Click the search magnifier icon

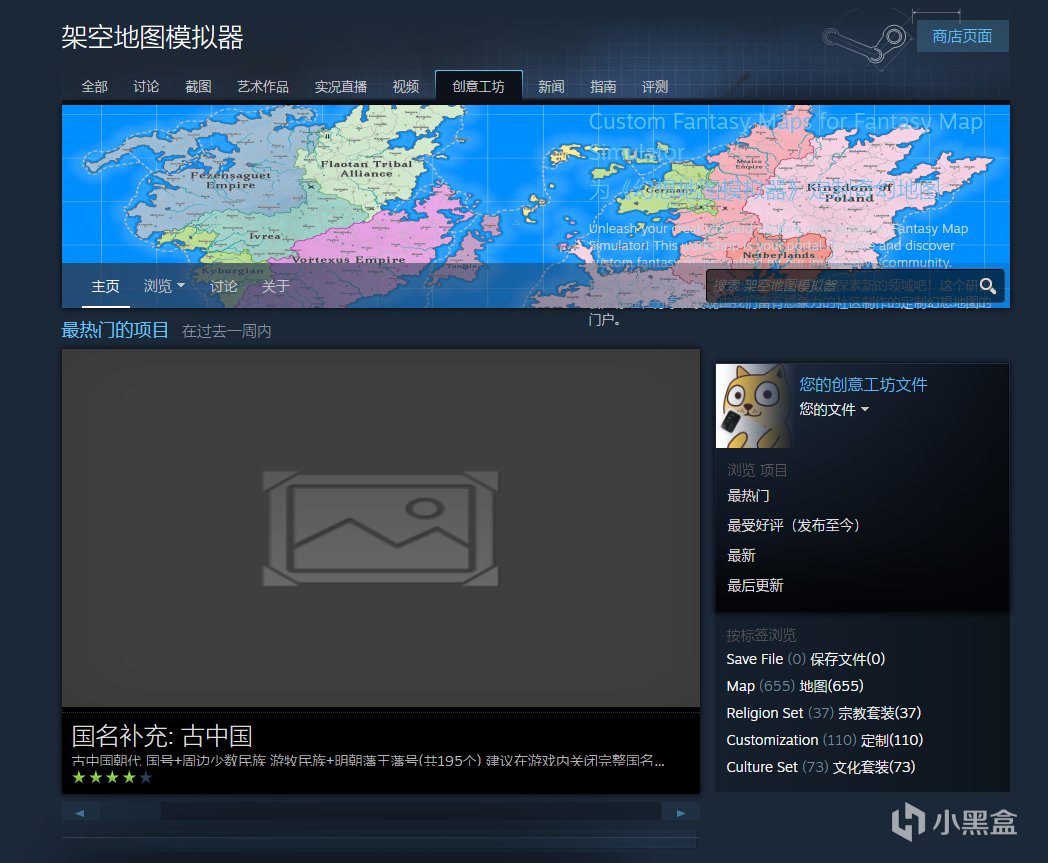tap(988, 287)
